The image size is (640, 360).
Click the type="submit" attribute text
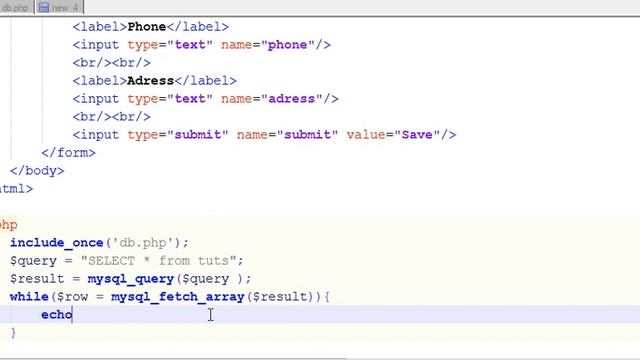point(178,135)
